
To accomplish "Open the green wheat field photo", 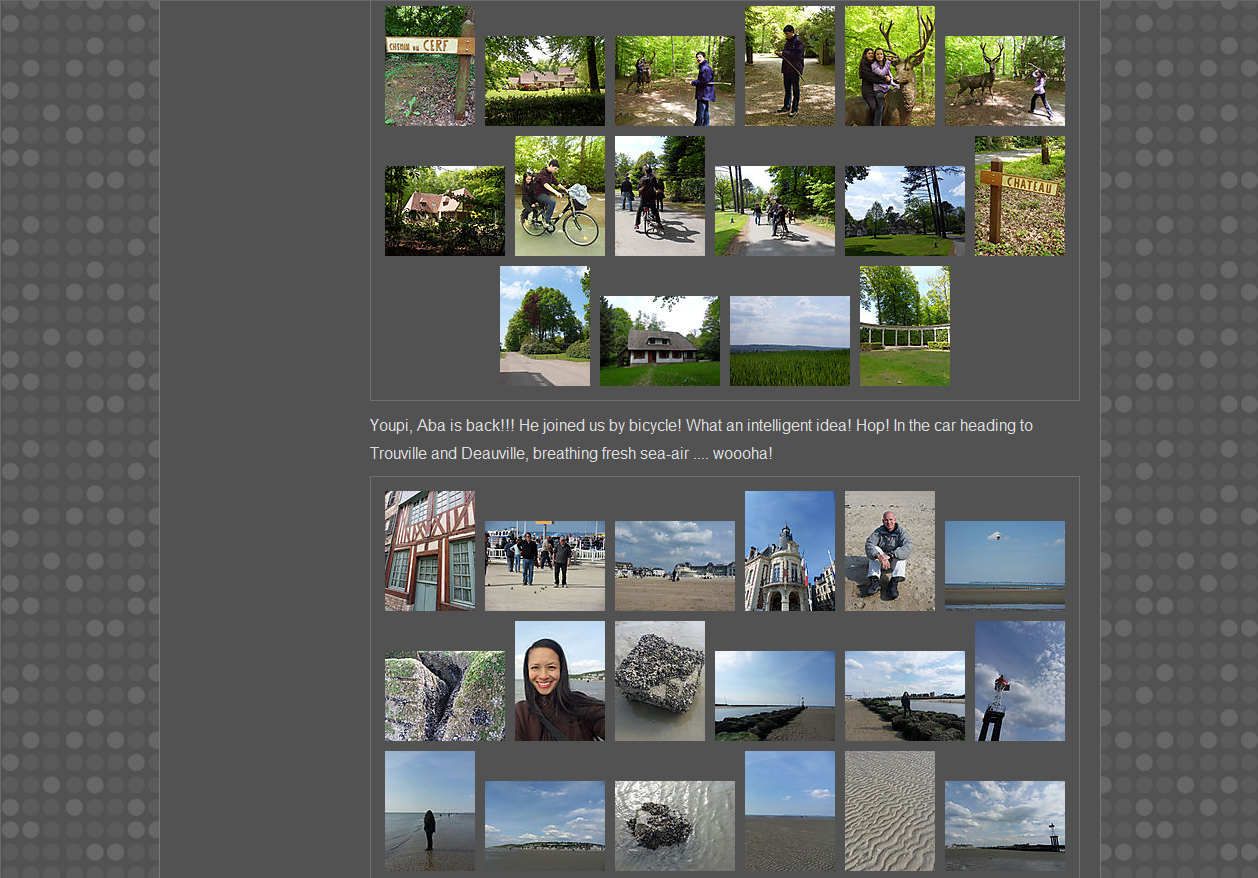I will (x=789, y=341).
